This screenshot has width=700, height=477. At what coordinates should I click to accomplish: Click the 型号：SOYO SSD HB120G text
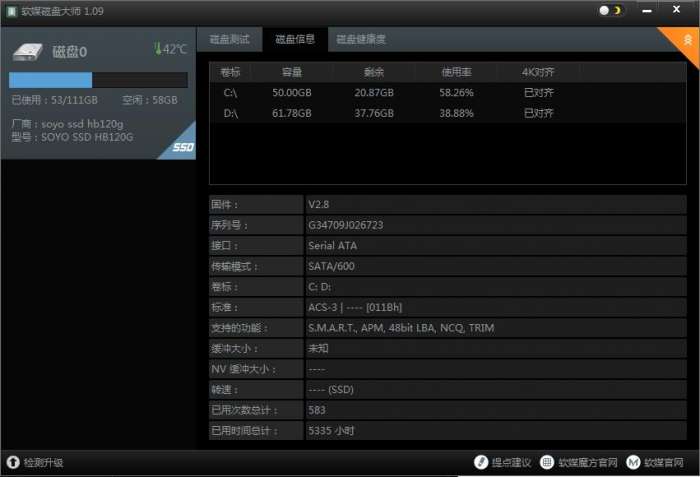pos(72,137)
